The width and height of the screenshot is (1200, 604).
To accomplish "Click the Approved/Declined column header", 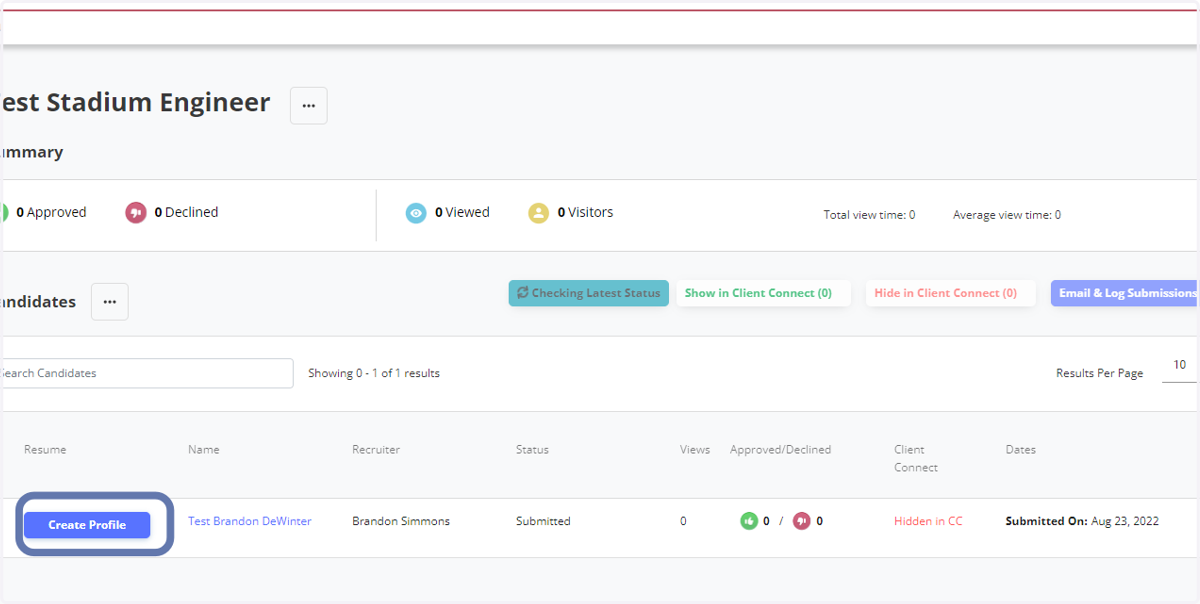I will tap(780, 450).
